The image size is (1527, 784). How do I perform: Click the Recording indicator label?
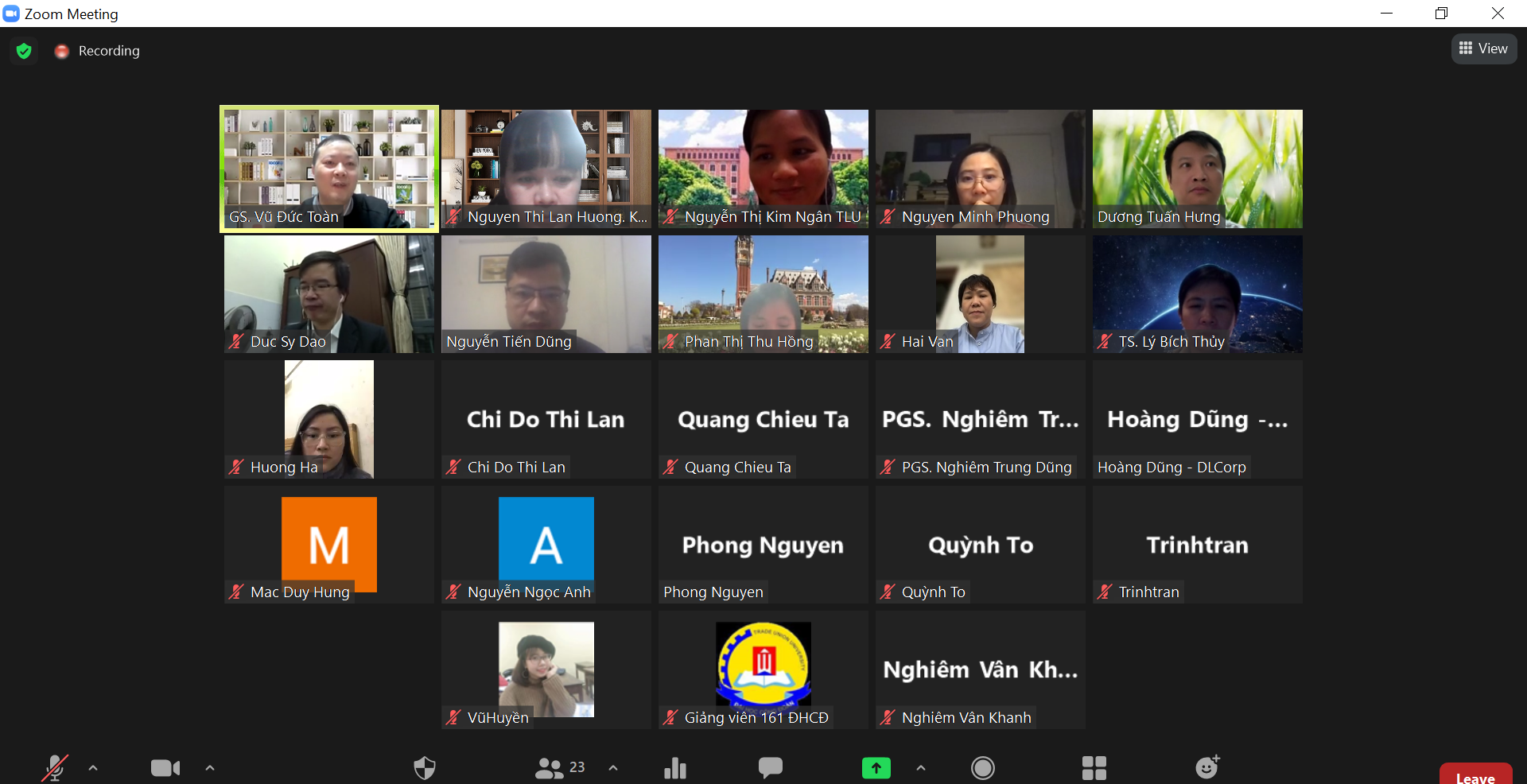click(108, 51)
